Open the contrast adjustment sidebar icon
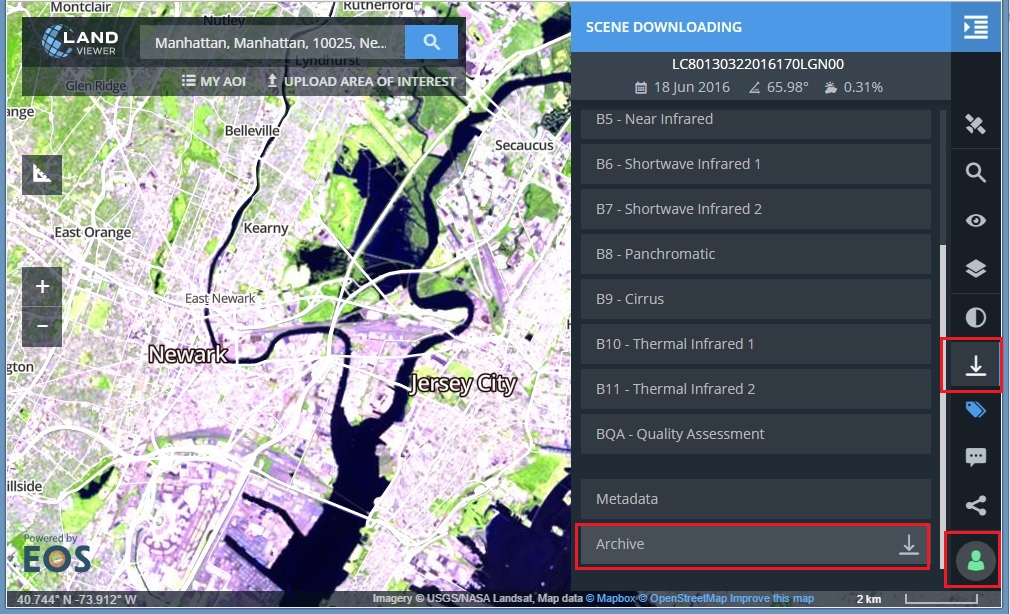The width and height of the screenshot is (1010, 614). [x=975, y=317]
